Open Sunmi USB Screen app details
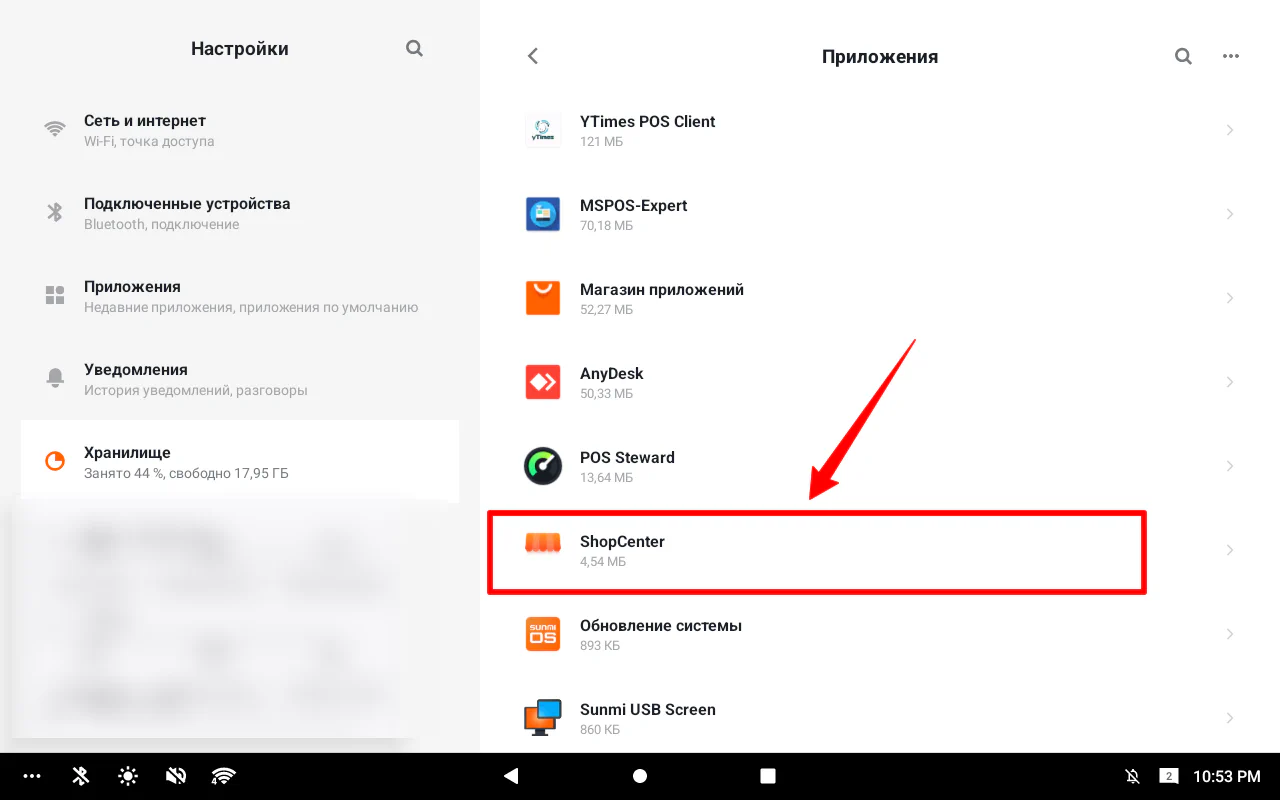Viewport: 1280px width, 800px height. click(x=880, y=715)
